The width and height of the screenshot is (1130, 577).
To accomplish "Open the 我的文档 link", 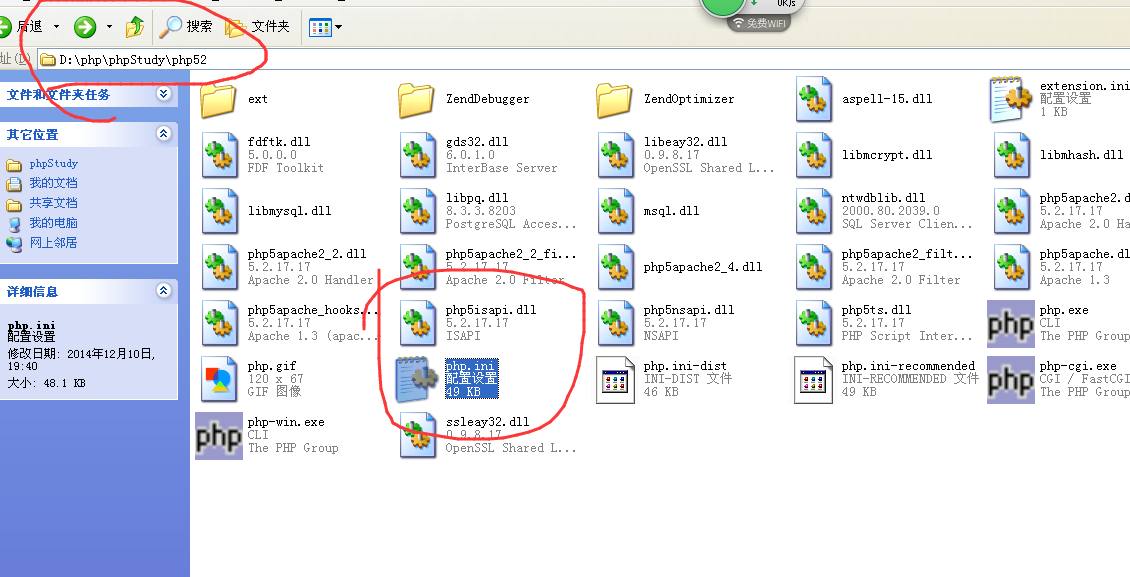I will [53, 183].
